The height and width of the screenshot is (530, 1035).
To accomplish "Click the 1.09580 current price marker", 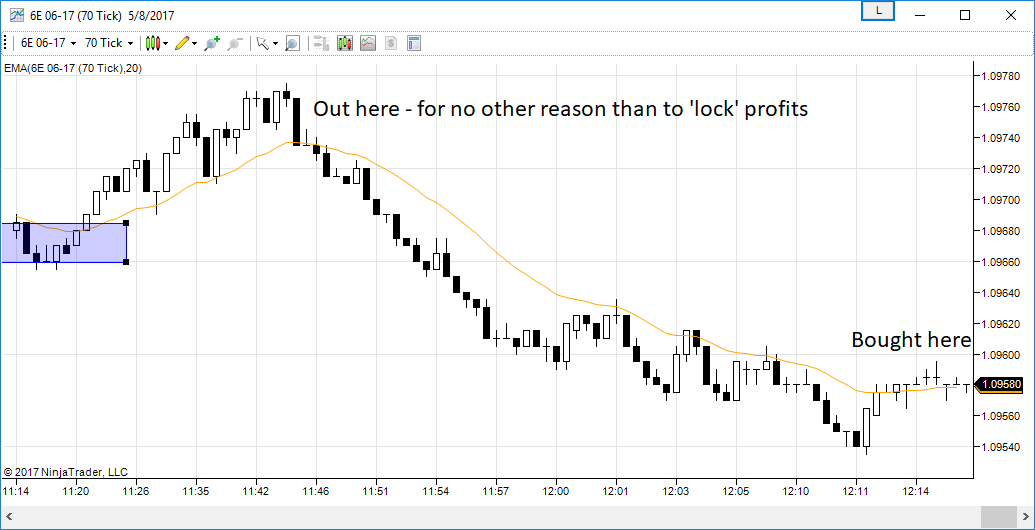I will (1001, 384).
